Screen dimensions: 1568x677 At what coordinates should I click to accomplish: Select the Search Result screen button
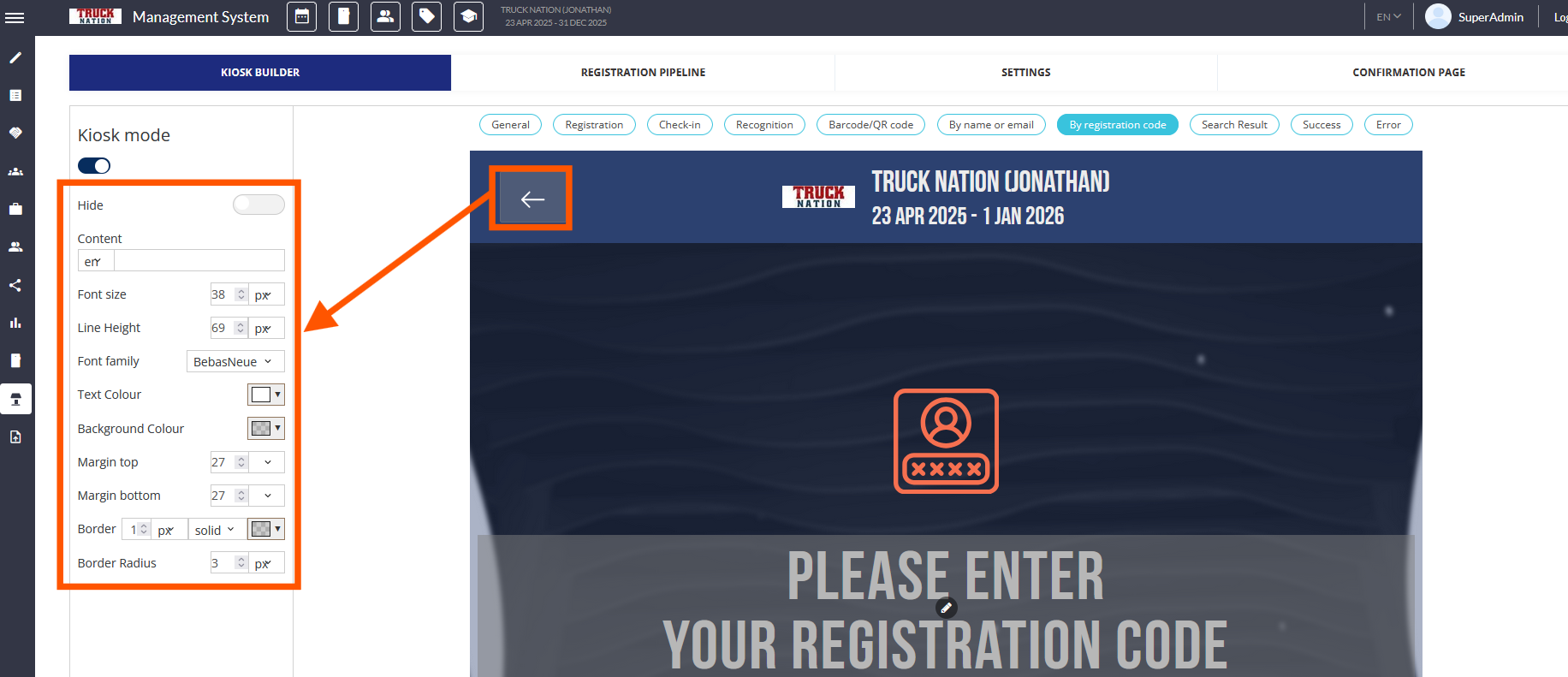click(1233, 125)
